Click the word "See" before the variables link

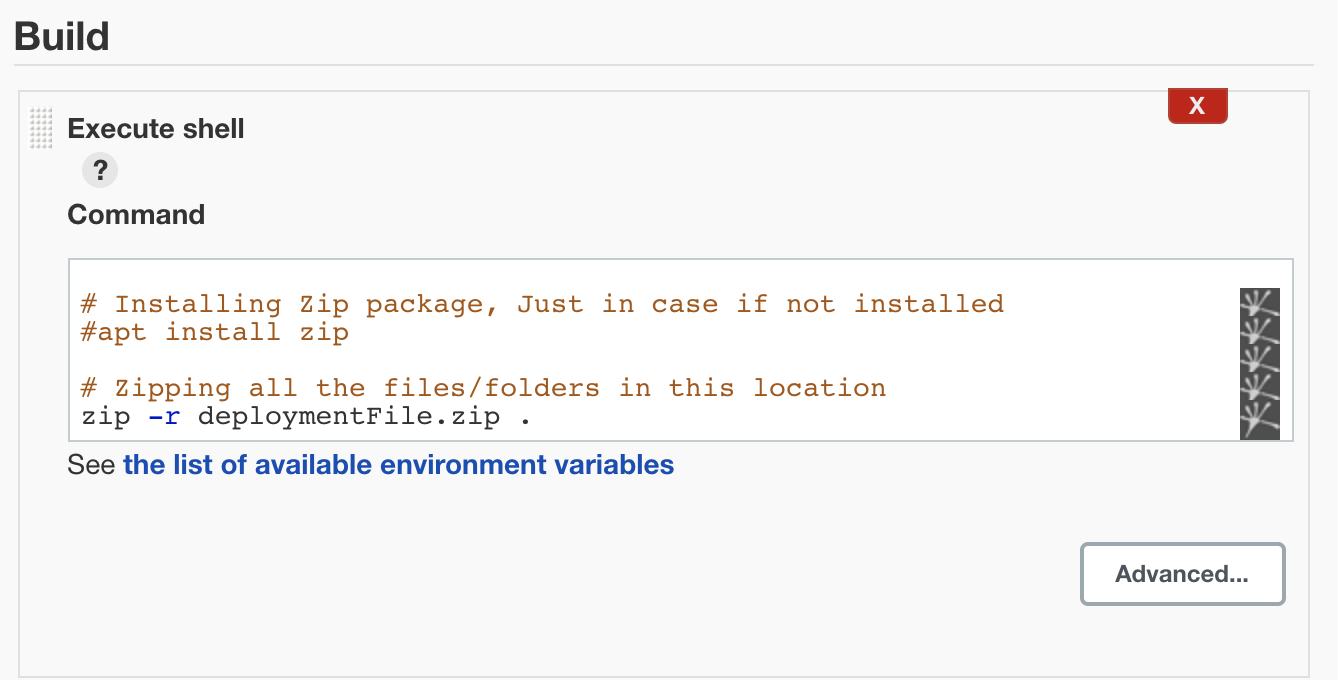coord(91,465)
